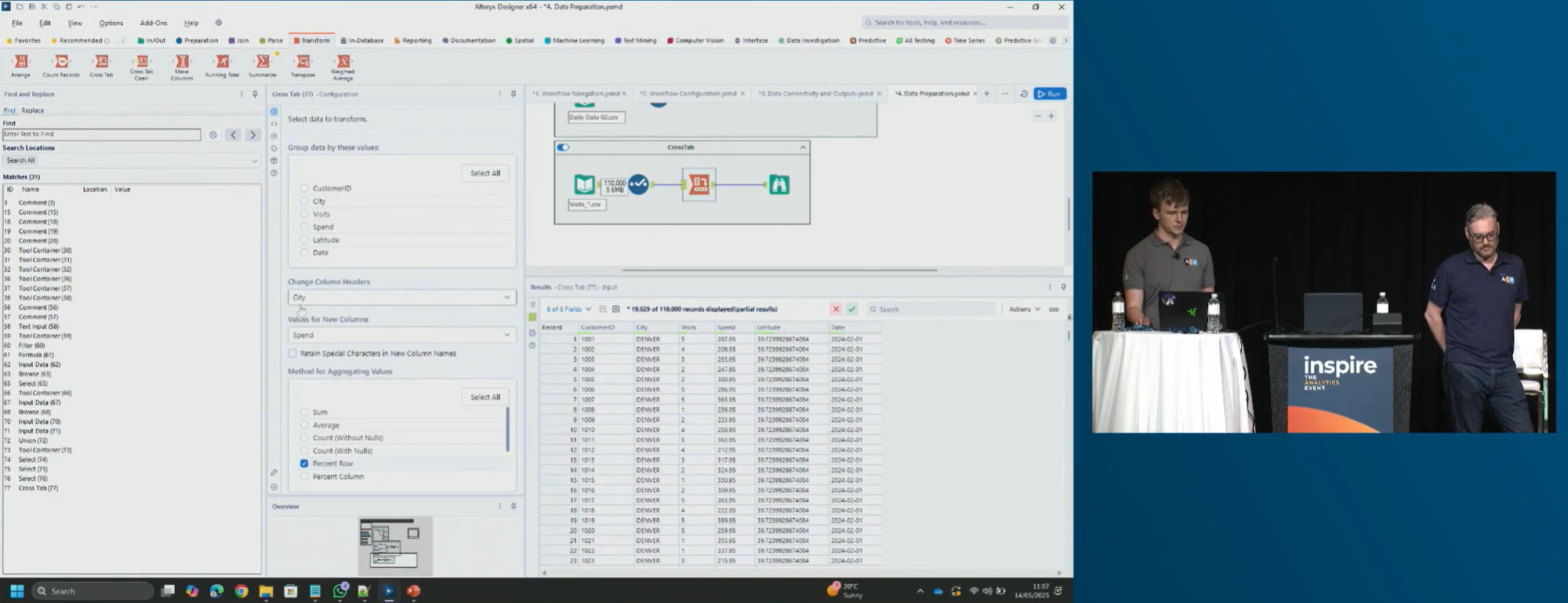
Task: Select the Running Total tool
Action: click(223, 66)
